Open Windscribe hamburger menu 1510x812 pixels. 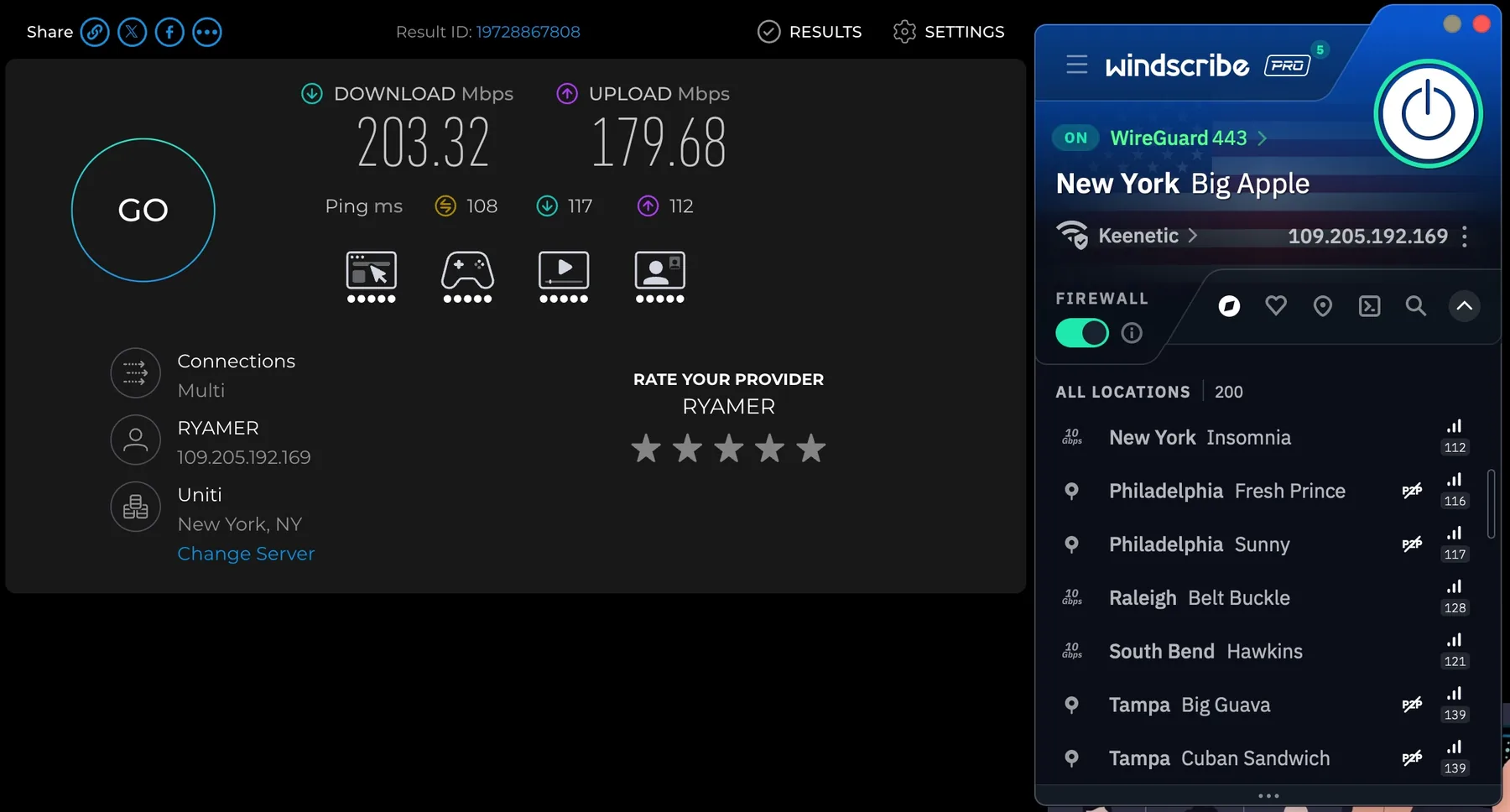coord(1077,65)
